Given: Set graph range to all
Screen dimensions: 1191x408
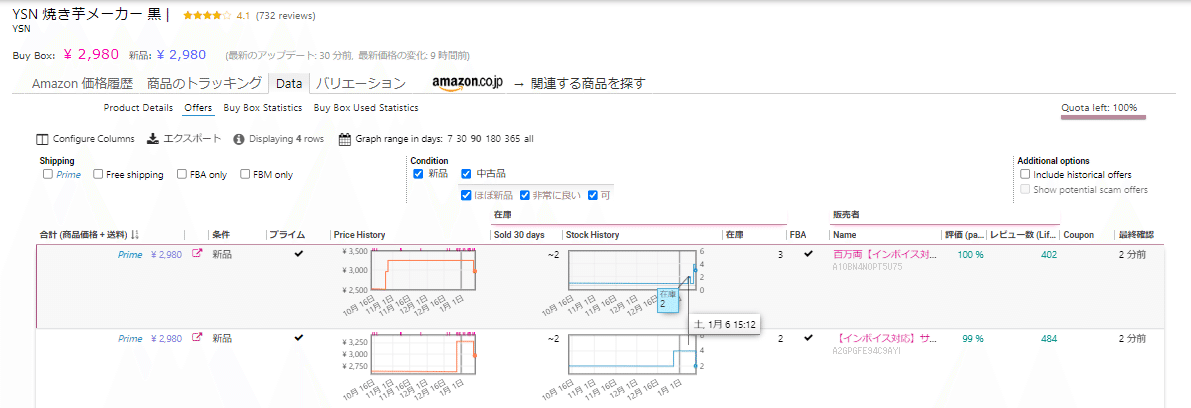Looking at the screenshot, I should (x=529, y=139).
